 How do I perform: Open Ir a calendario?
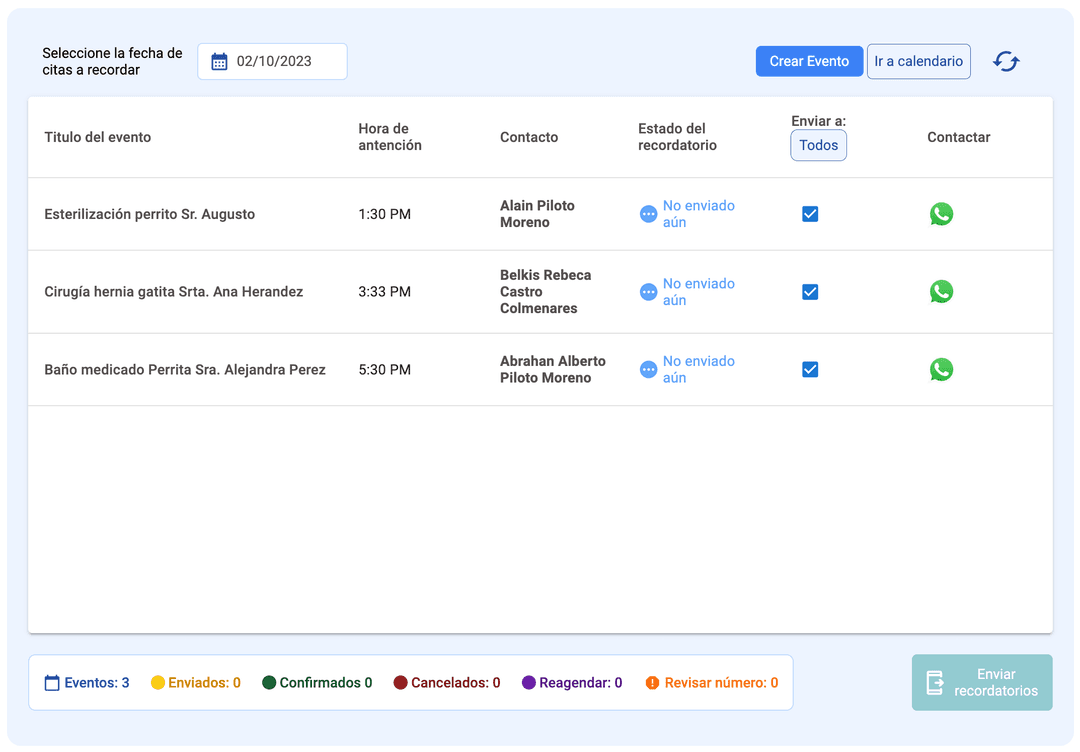coord(919,61)
